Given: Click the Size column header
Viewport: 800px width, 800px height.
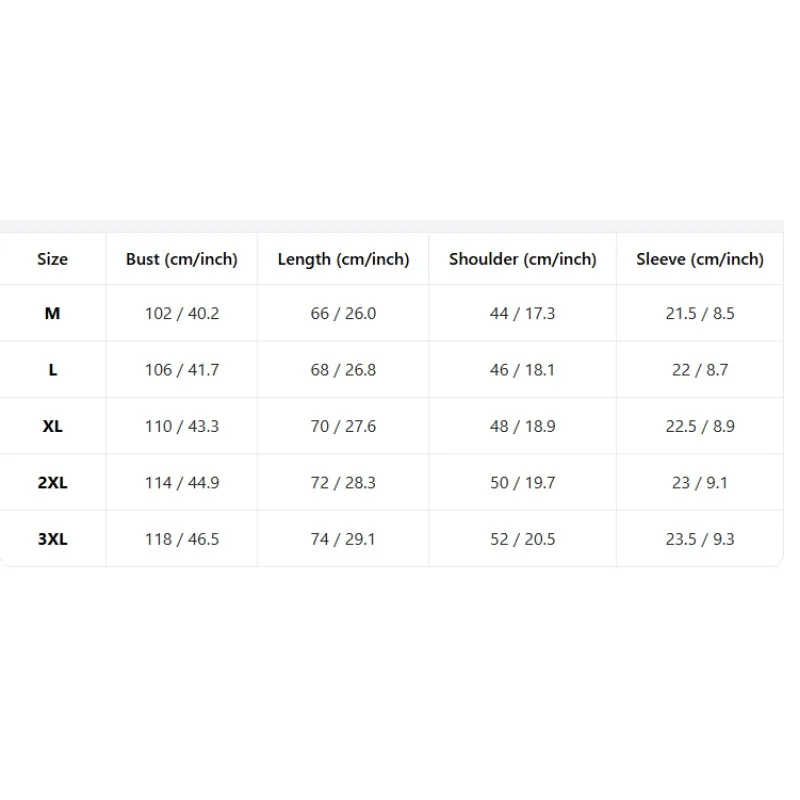Looking at the screenshot, I should coord(53,259).
